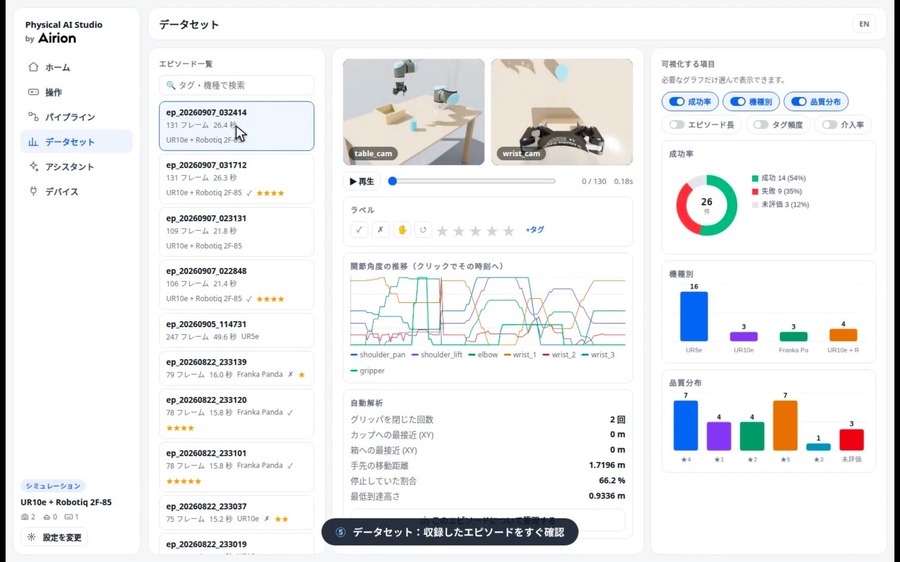Enable エピソード長 chart
900x562 pixels.
(x=701, y=125)
